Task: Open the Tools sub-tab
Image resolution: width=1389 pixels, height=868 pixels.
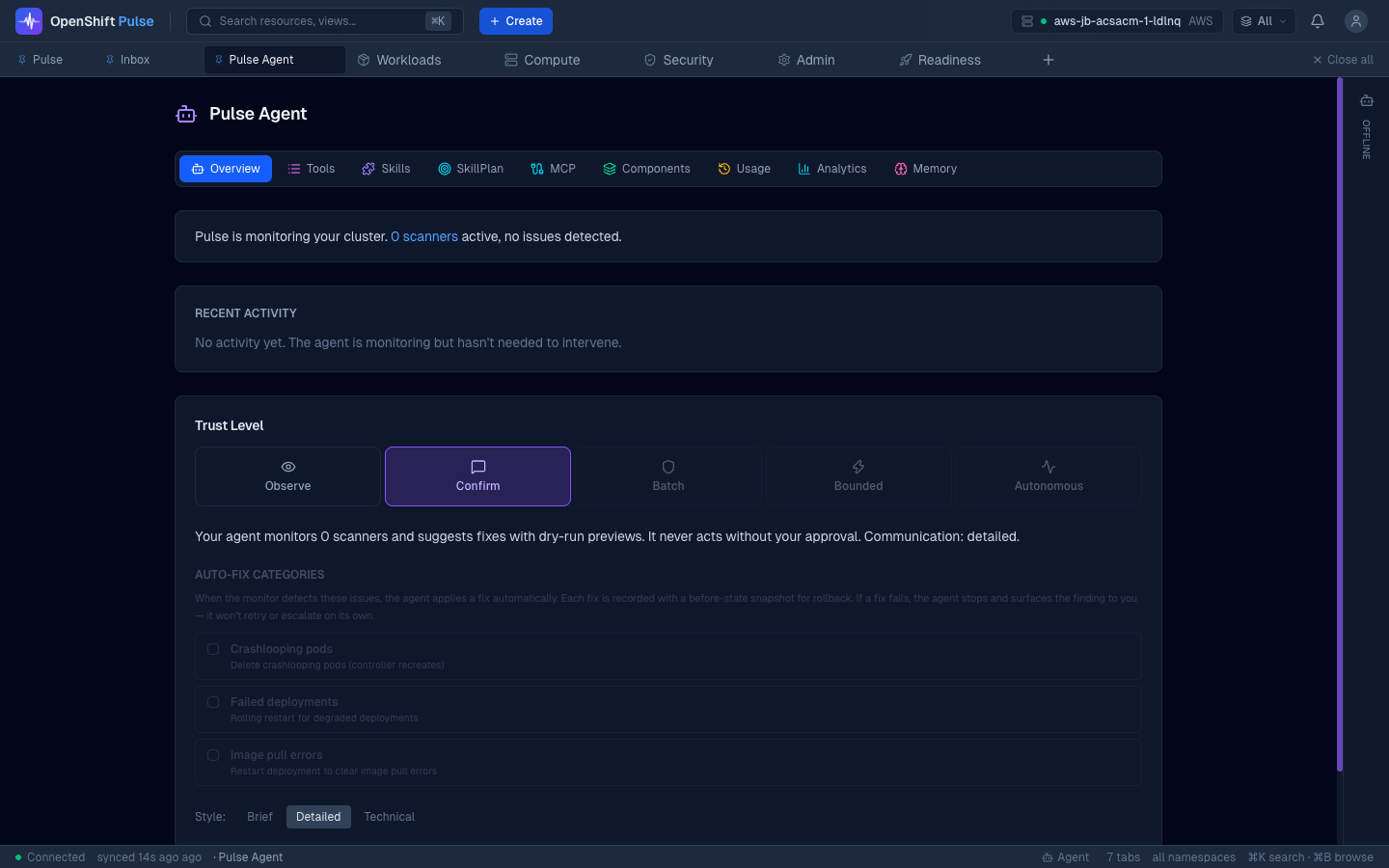Action: [312, 169]
